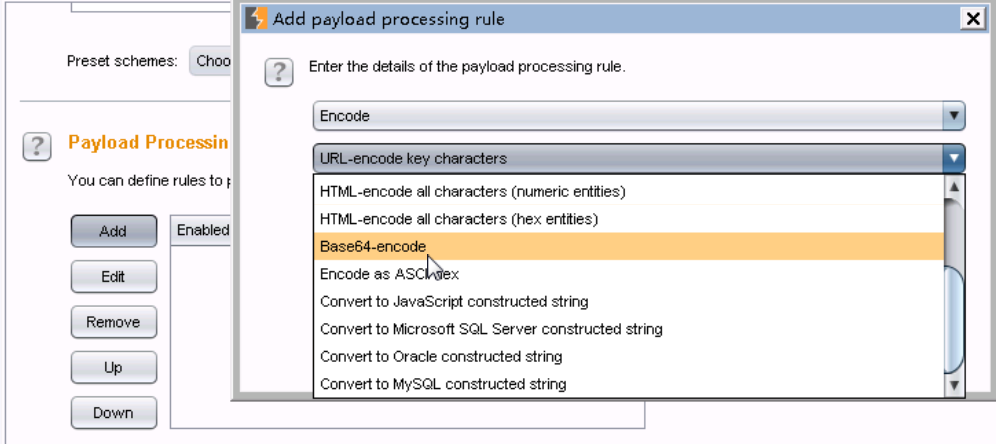
Task: Select HTML-encode all characters (hex entities)
Action: (x=458, y=218)
